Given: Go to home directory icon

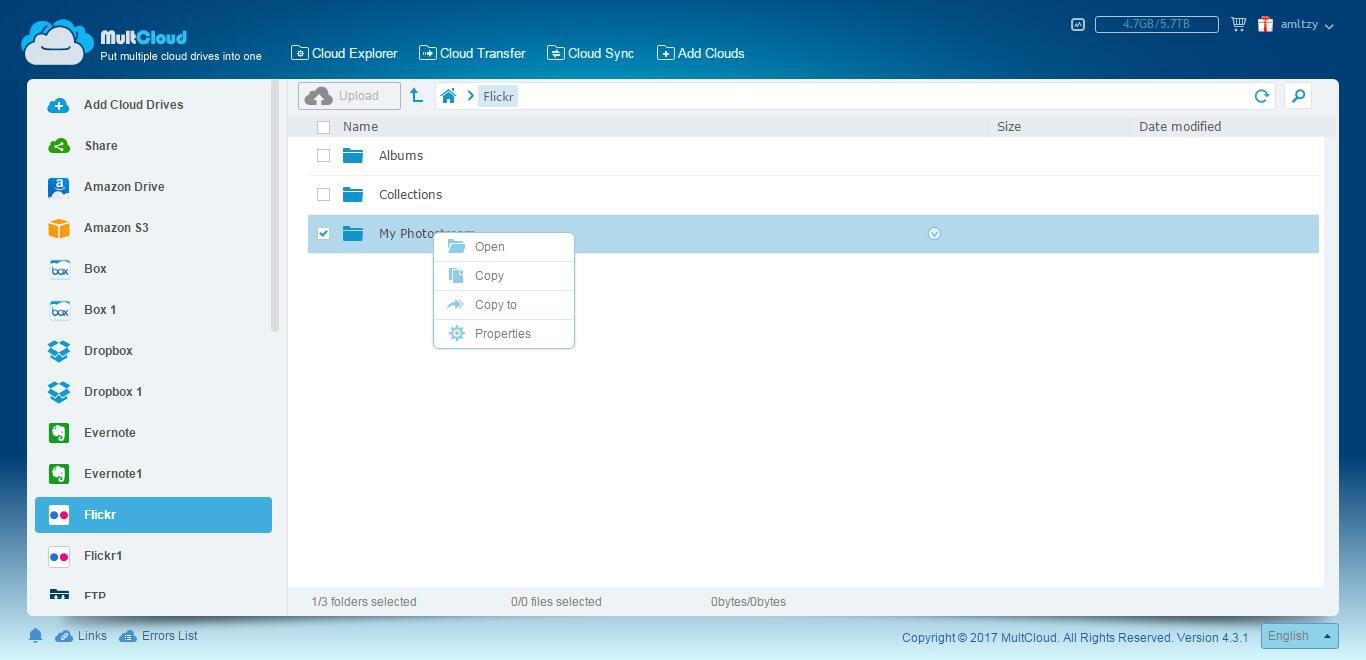Looking at the screenshot, I should point(448,96).
